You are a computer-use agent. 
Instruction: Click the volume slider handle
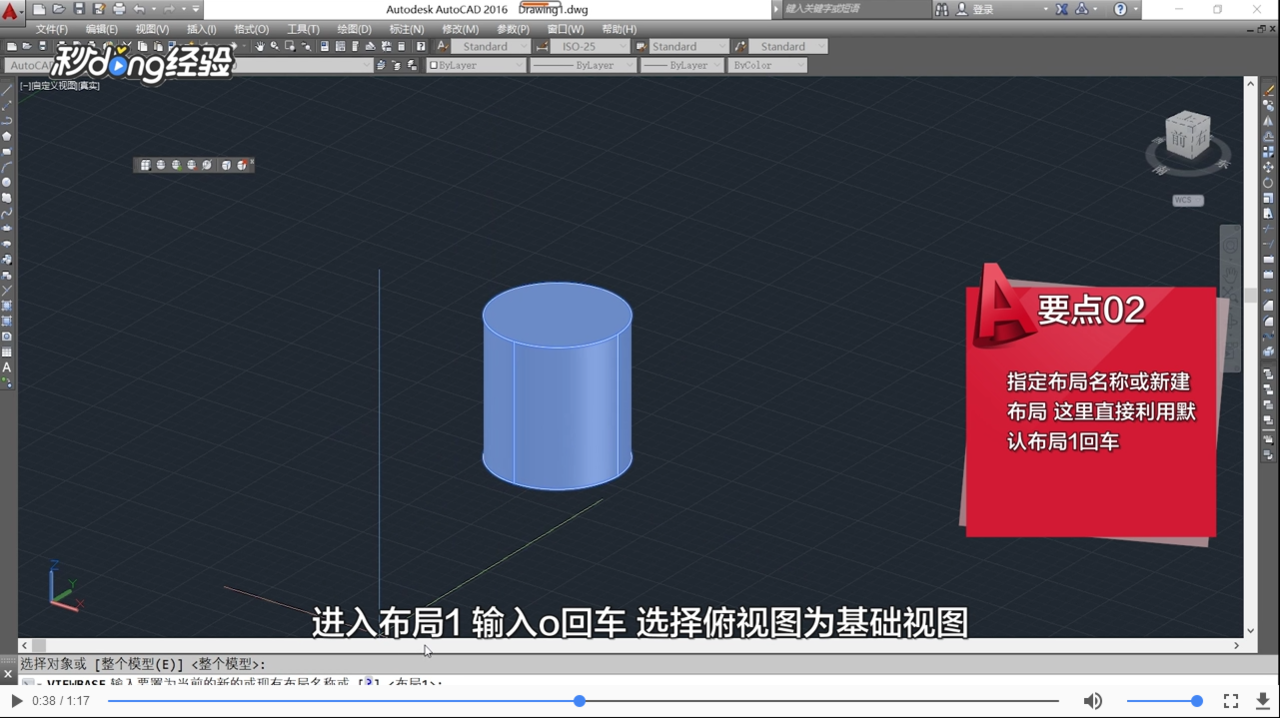coord(1196,701)
